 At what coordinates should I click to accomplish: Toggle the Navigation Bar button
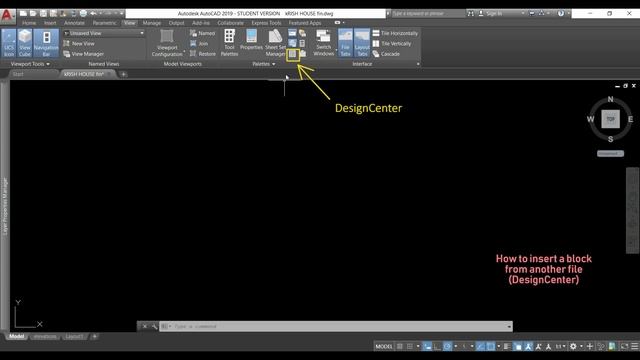click(46, 43)
